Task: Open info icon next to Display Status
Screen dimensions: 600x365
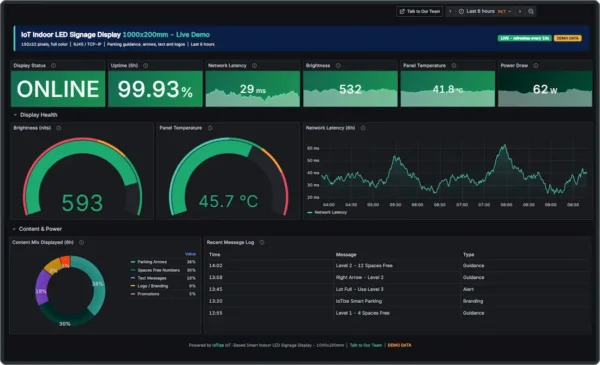Action: pyautogui.click(x=54, y=65)
